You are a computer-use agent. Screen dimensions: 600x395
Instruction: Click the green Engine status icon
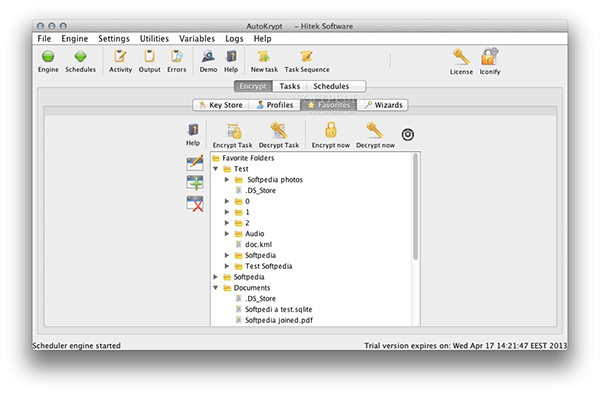tap(48, 57)
